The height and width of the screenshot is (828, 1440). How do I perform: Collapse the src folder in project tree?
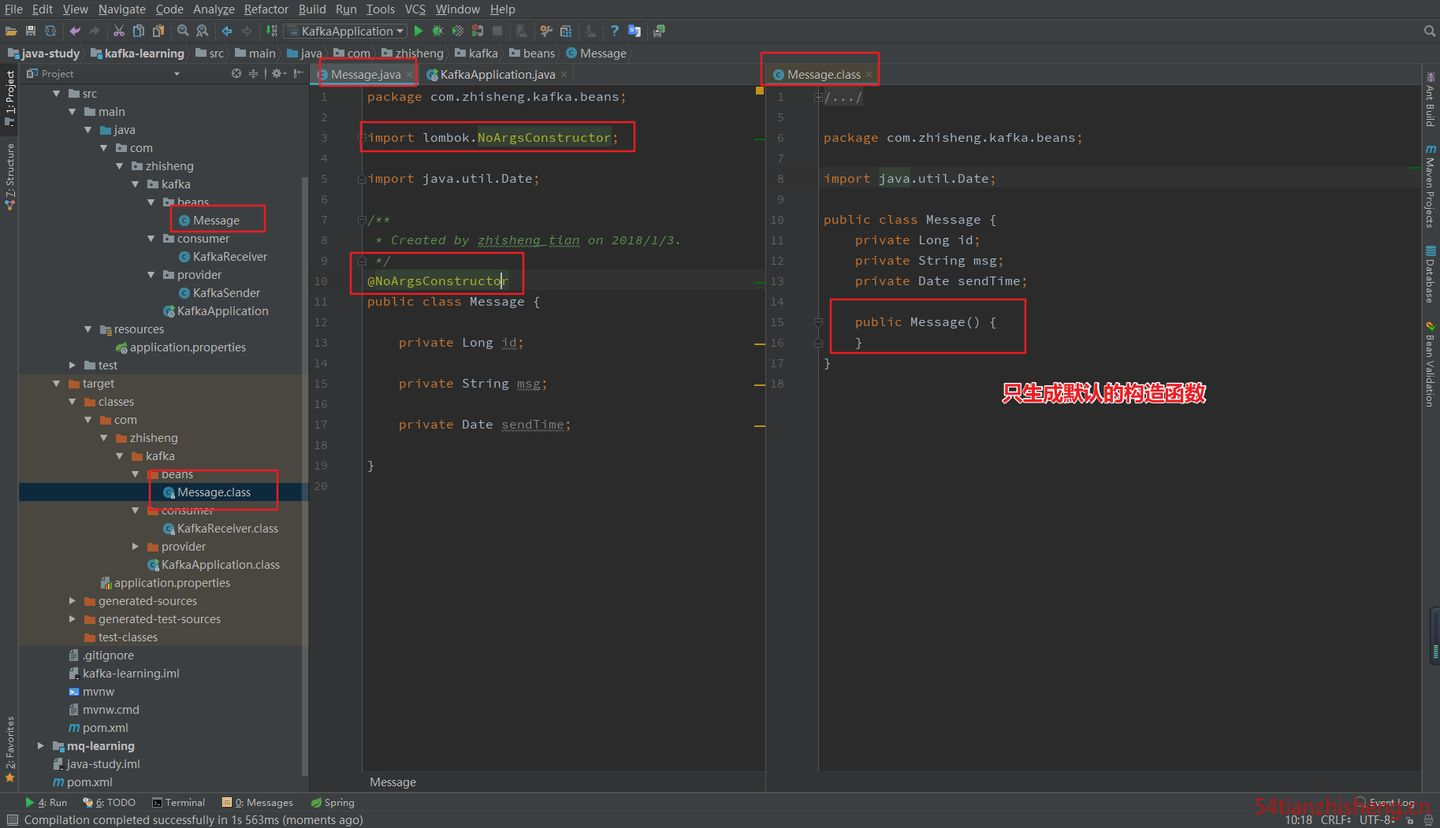point(57,93)
